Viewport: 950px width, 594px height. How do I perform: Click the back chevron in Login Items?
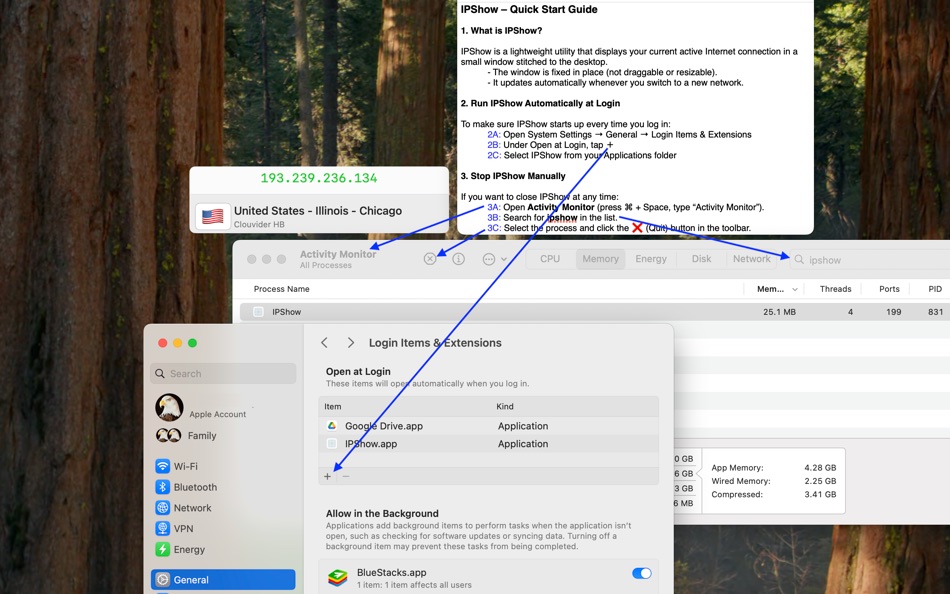click(324, 341)
